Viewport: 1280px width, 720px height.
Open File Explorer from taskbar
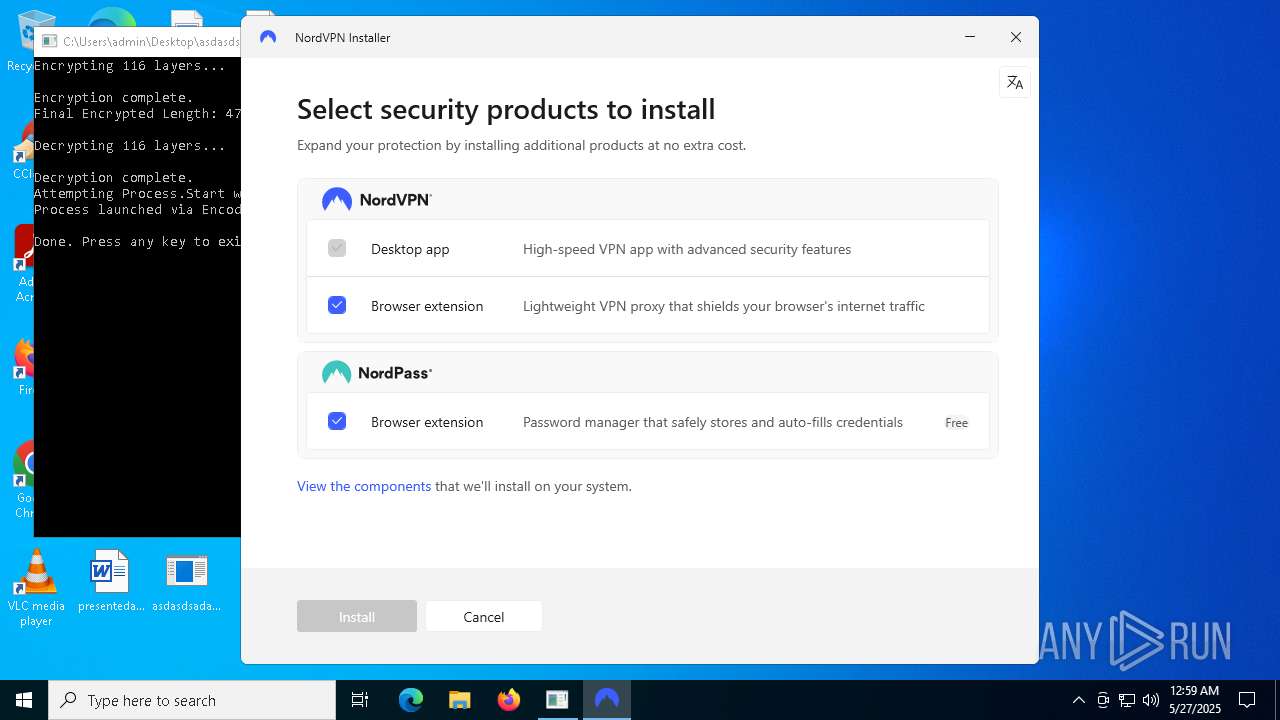pyautogui.click(x=459, y=700)
